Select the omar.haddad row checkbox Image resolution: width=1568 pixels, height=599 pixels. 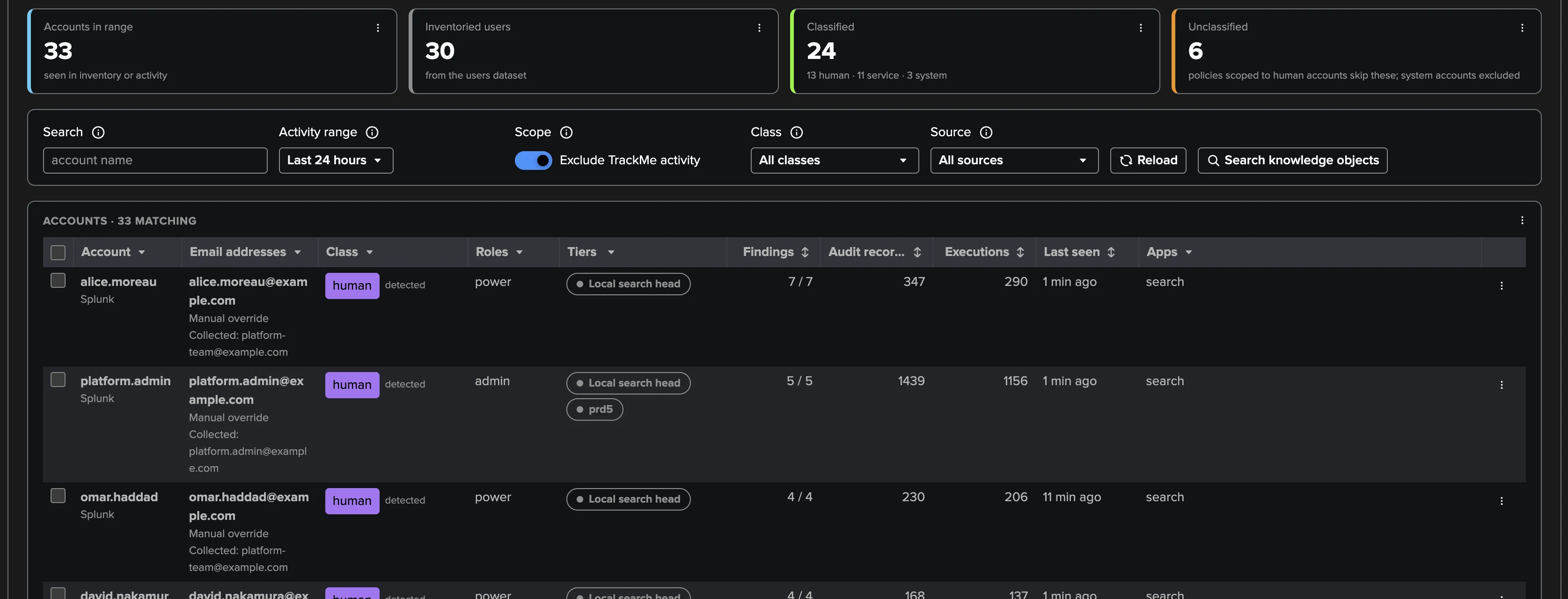(x=58, y=496)
